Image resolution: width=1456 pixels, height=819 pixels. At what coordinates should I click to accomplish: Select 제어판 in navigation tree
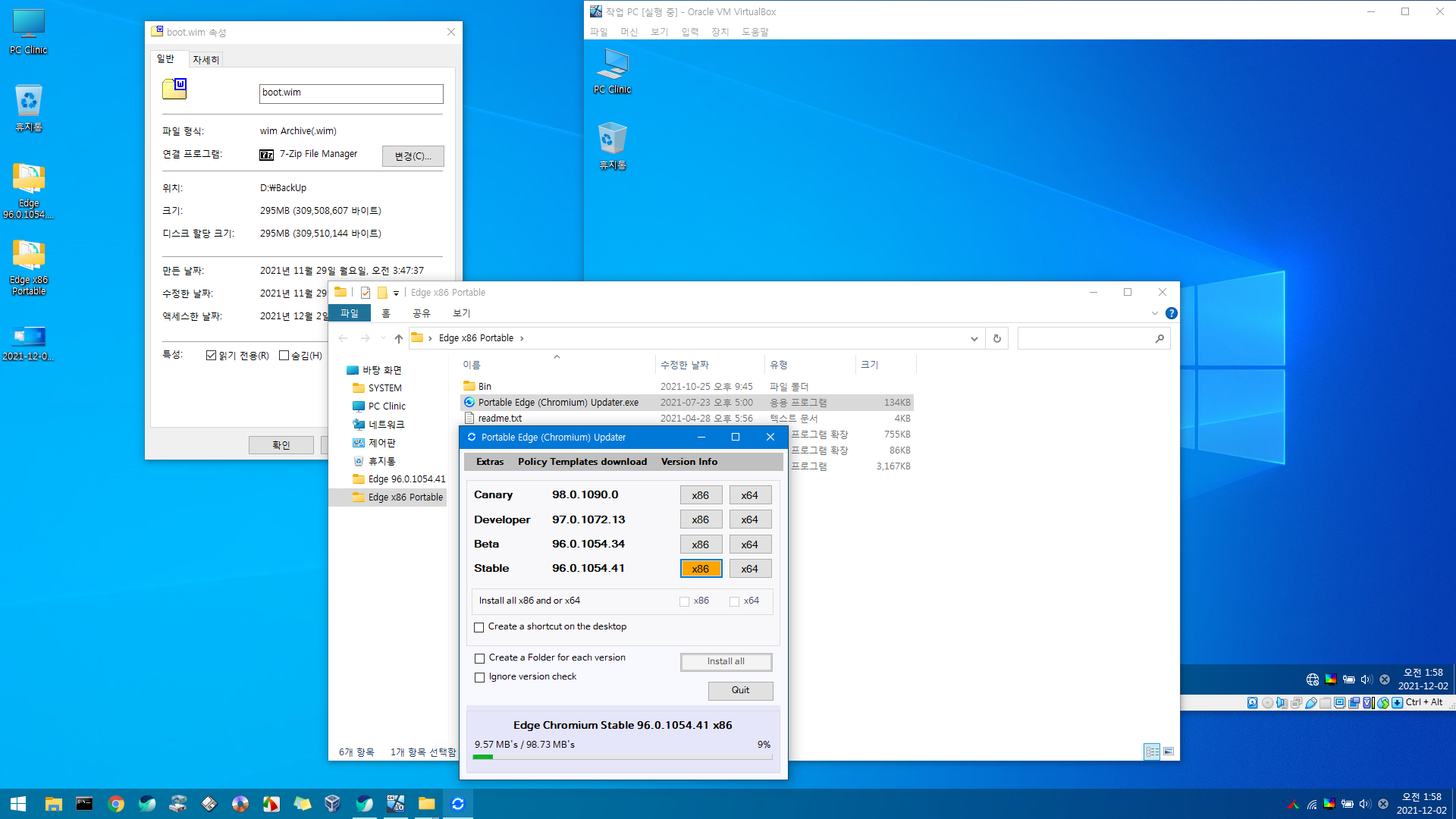click(381, 443)
